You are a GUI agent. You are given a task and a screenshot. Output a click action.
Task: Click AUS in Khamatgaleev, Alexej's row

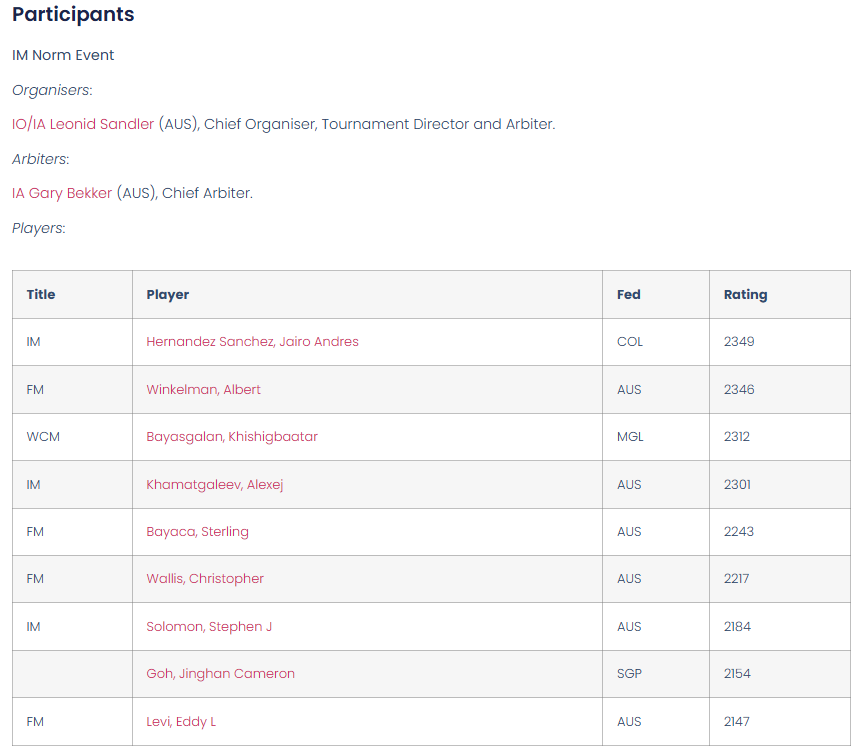629,484
